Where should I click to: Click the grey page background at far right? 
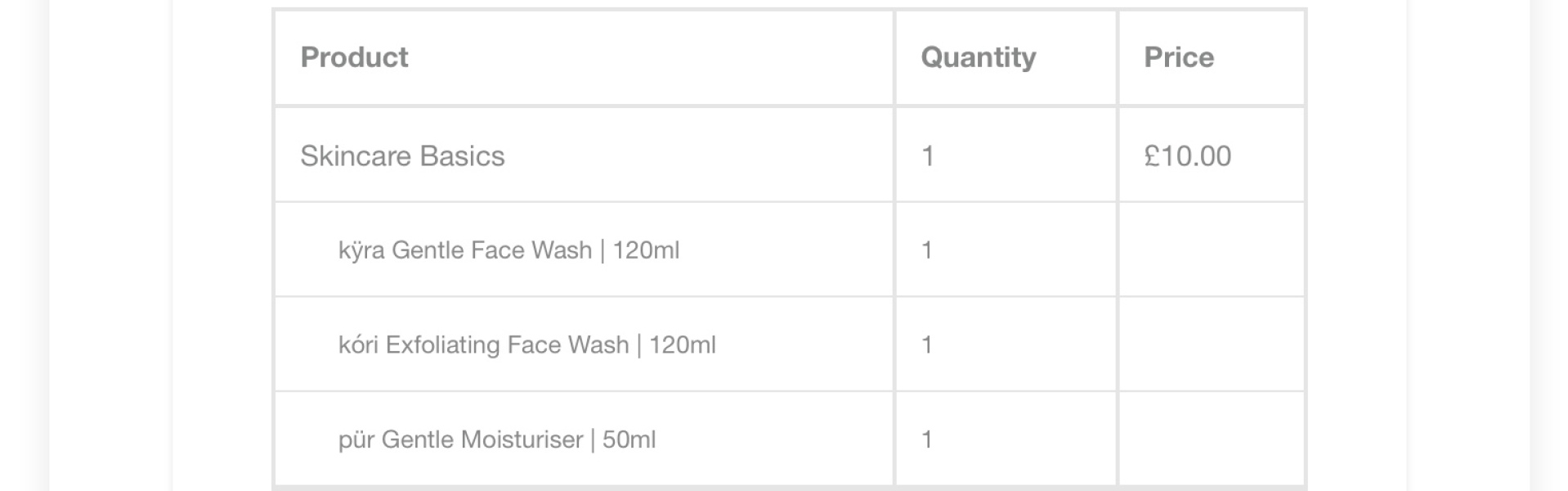point(1550,245)
